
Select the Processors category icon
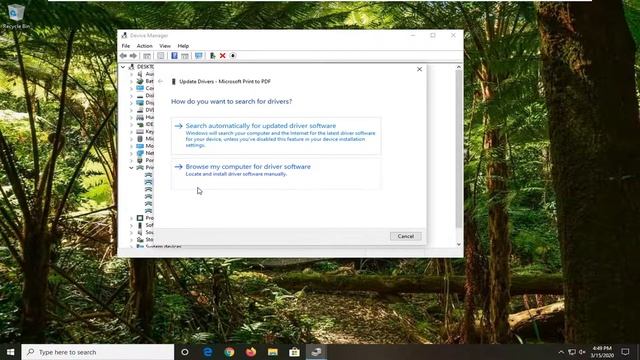[140, 218]
